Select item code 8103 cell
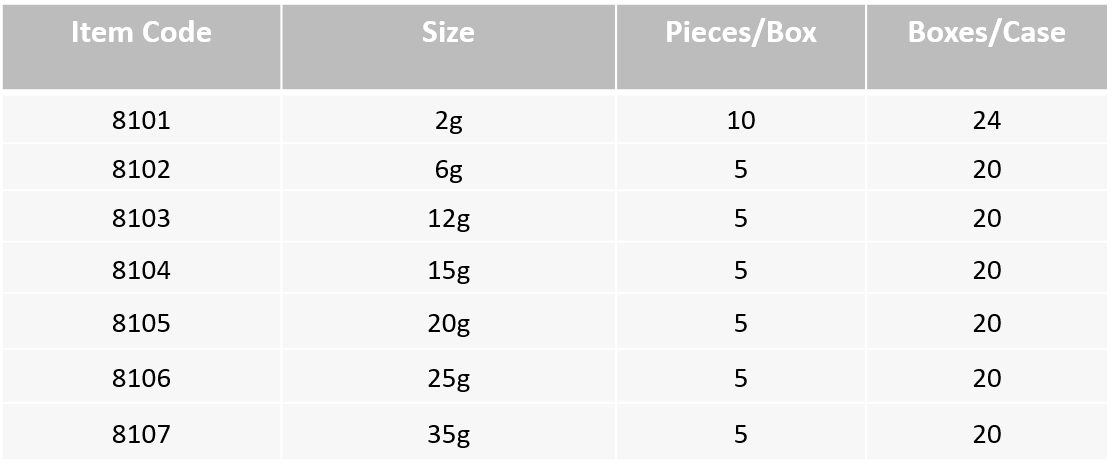Image resolution: width=1113 pixels, height=469 pixels. 141,217
